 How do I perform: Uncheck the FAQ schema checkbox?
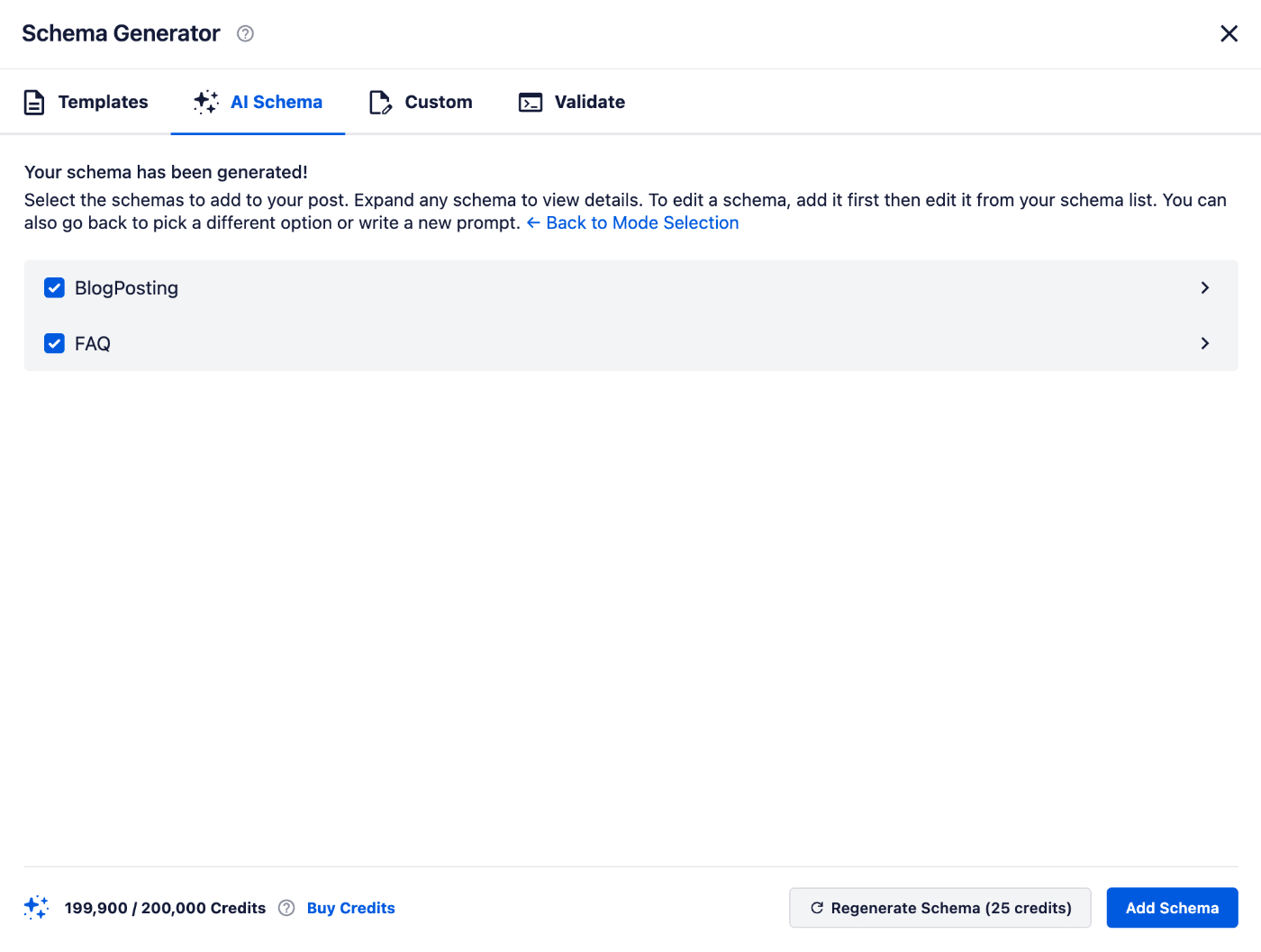pyautogui.click(x=55, y=344)
